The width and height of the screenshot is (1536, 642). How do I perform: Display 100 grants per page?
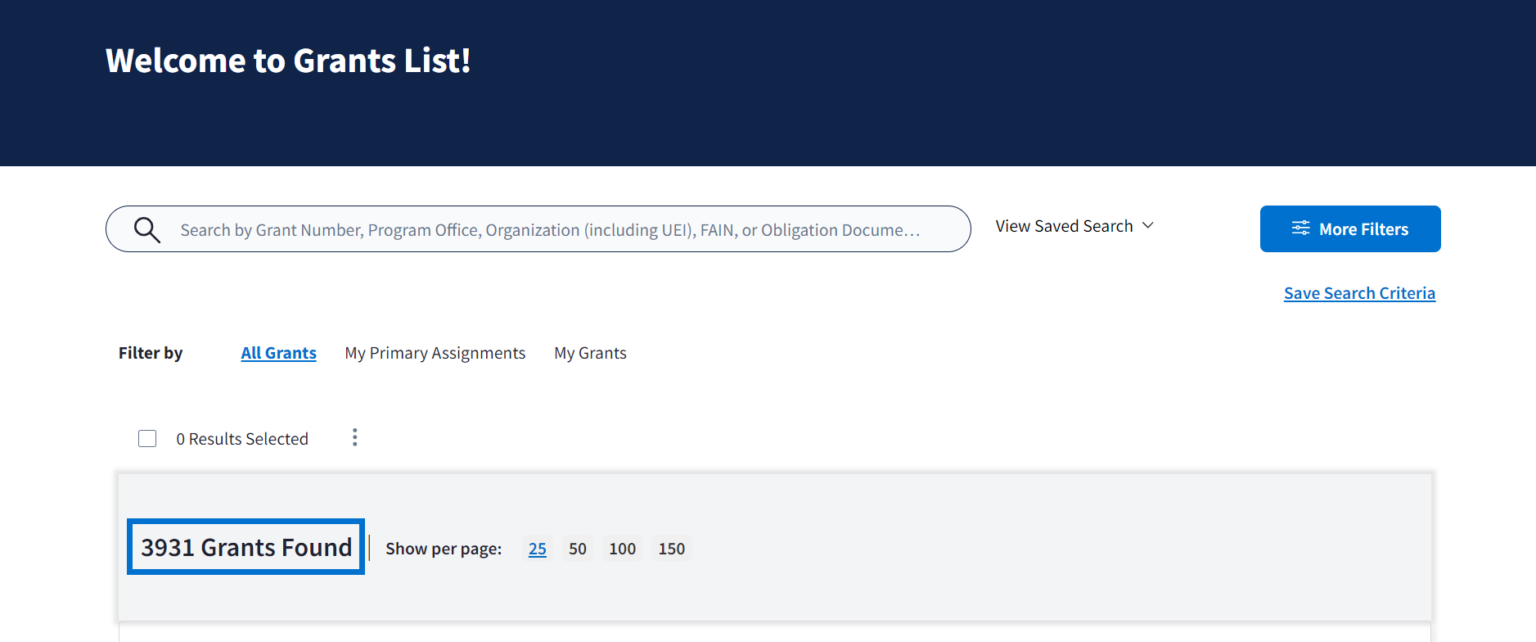point(622,548)
